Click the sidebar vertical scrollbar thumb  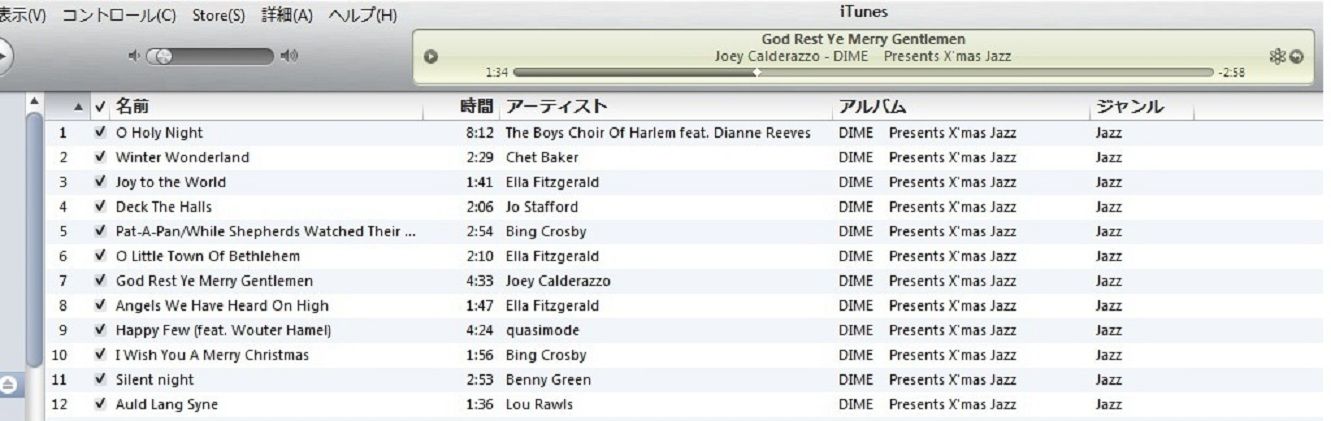[34, 240]
